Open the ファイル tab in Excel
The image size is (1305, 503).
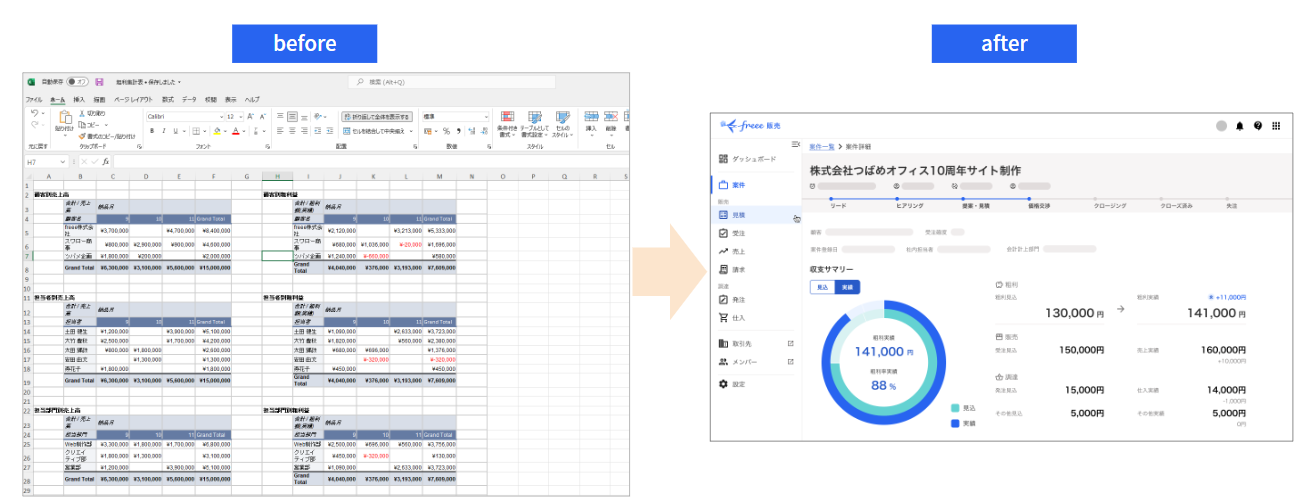[34, 100]
